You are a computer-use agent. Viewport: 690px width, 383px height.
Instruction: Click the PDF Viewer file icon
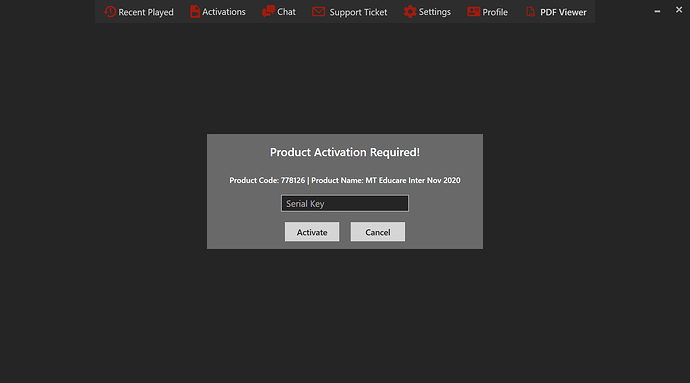pos(531,12)
